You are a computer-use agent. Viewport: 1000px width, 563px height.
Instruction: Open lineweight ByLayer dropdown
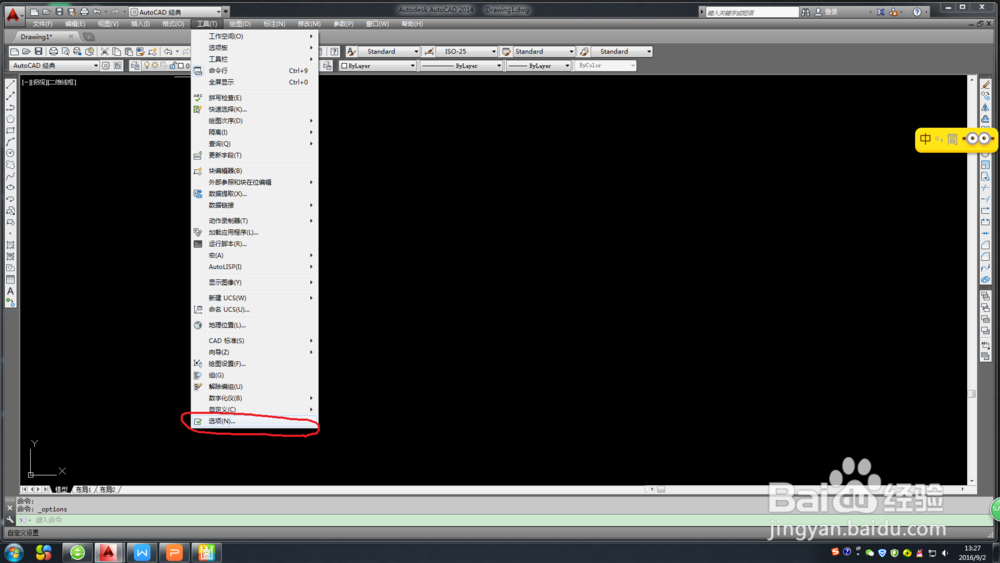pyautogui.click(x=539, y=66)
